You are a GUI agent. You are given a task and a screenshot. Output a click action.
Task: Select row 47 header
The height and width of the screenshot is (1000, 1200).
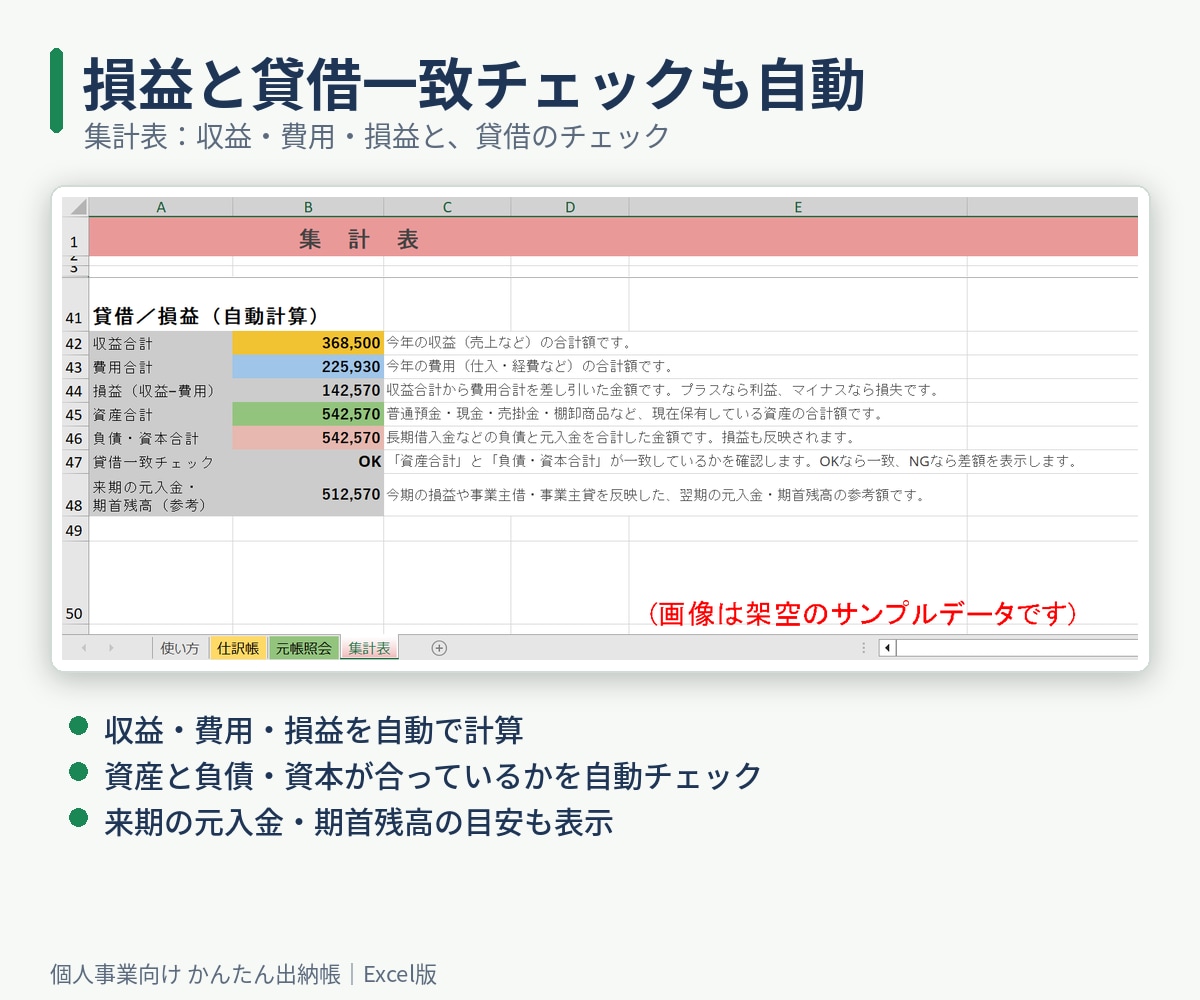tap(75, 462)
